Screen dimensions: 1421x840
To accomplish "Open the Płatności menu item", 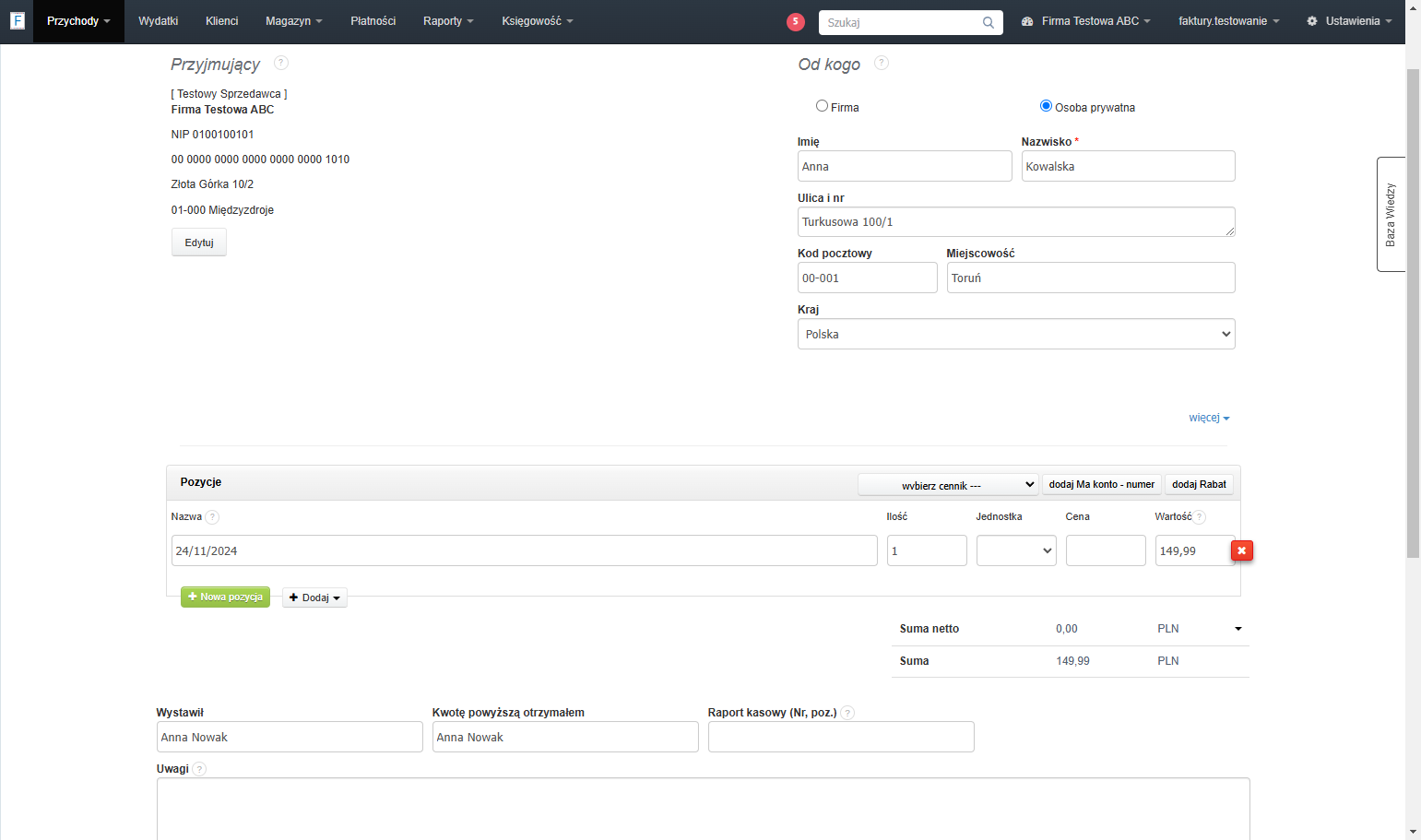I will (373, 21).
